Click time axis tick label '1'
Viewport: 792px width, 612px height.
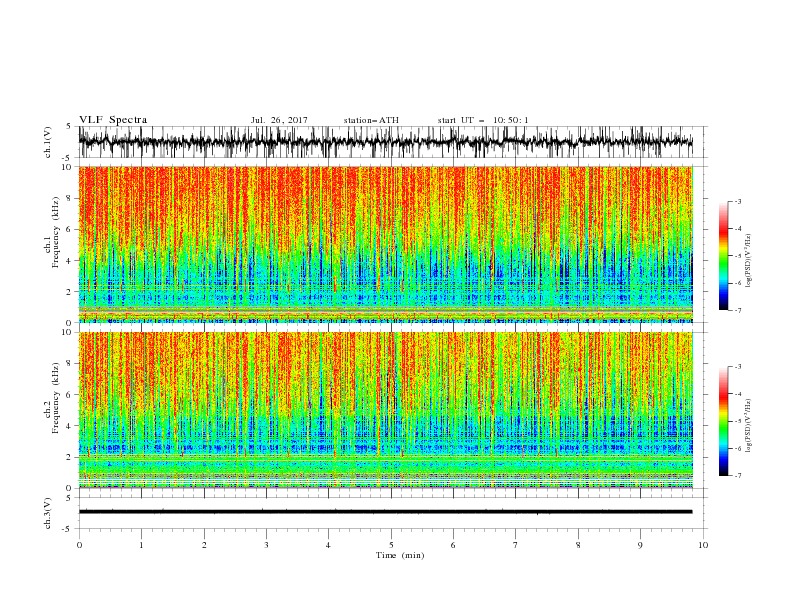coord(141,545)
